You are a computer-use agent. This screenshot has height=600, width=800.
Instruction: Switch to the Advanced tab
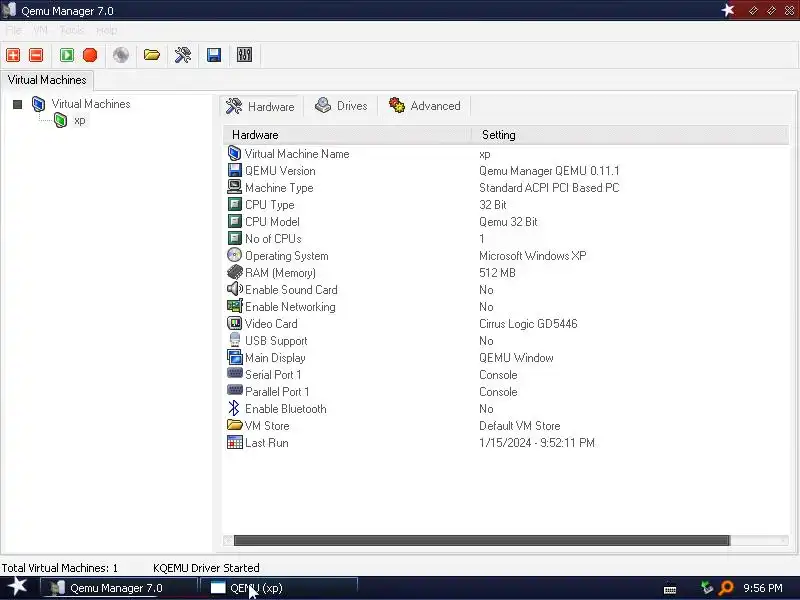[424, 106]
